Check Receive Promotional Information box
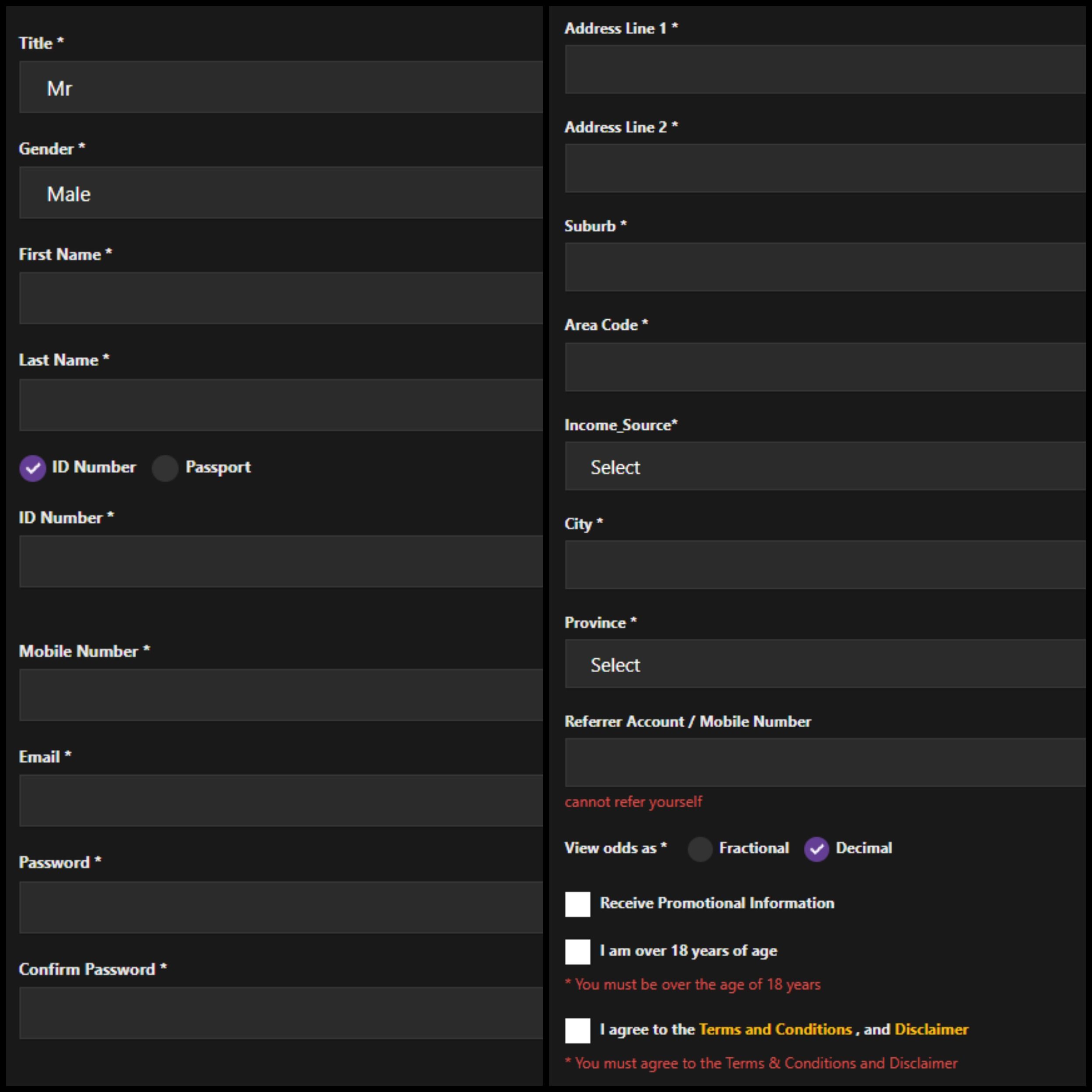 click(x=577, y=904)
